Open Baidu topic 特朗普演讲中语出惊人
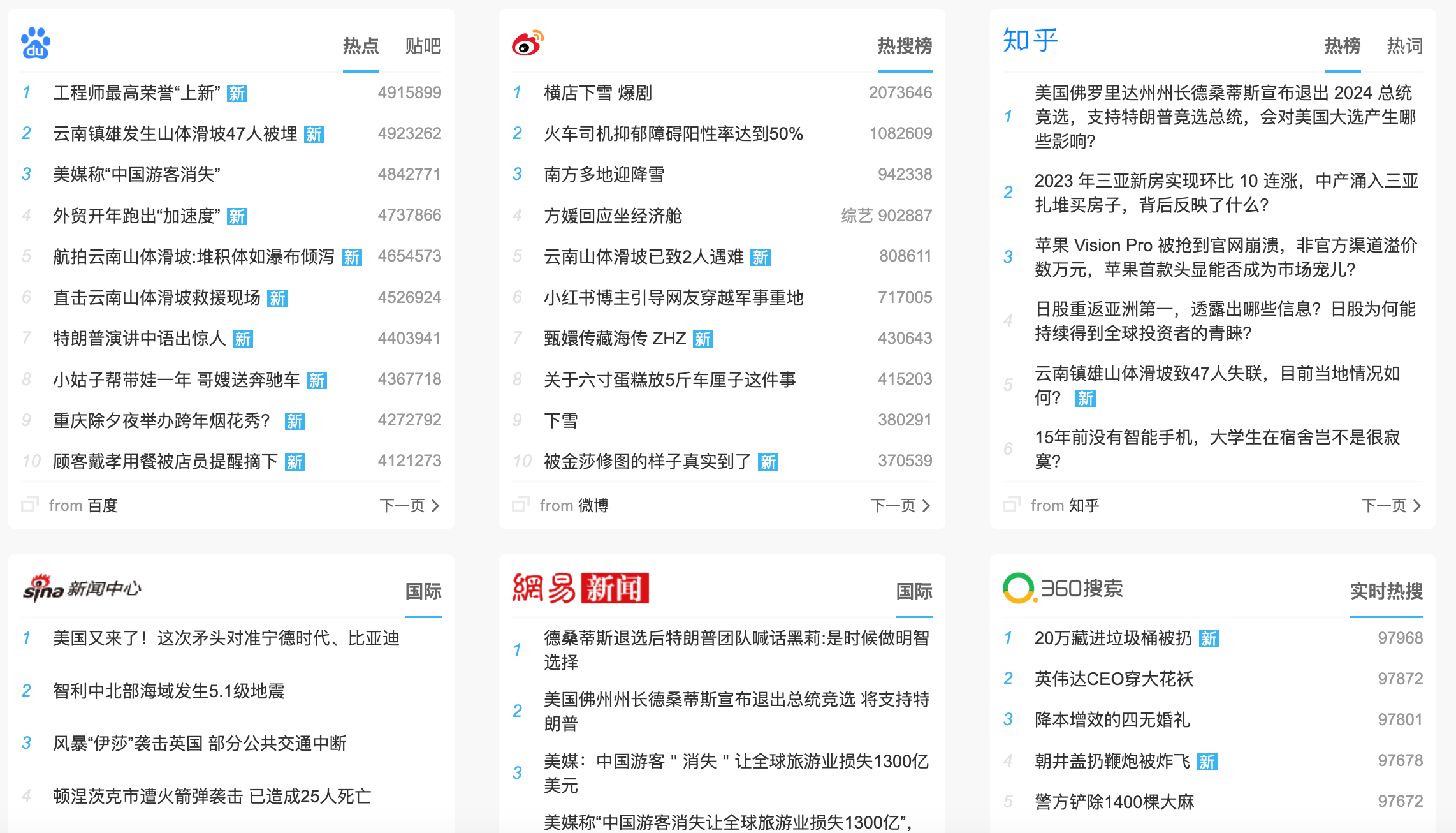Image resolution: width=1456 pixels, height=833 pixels. pos(140,339)
